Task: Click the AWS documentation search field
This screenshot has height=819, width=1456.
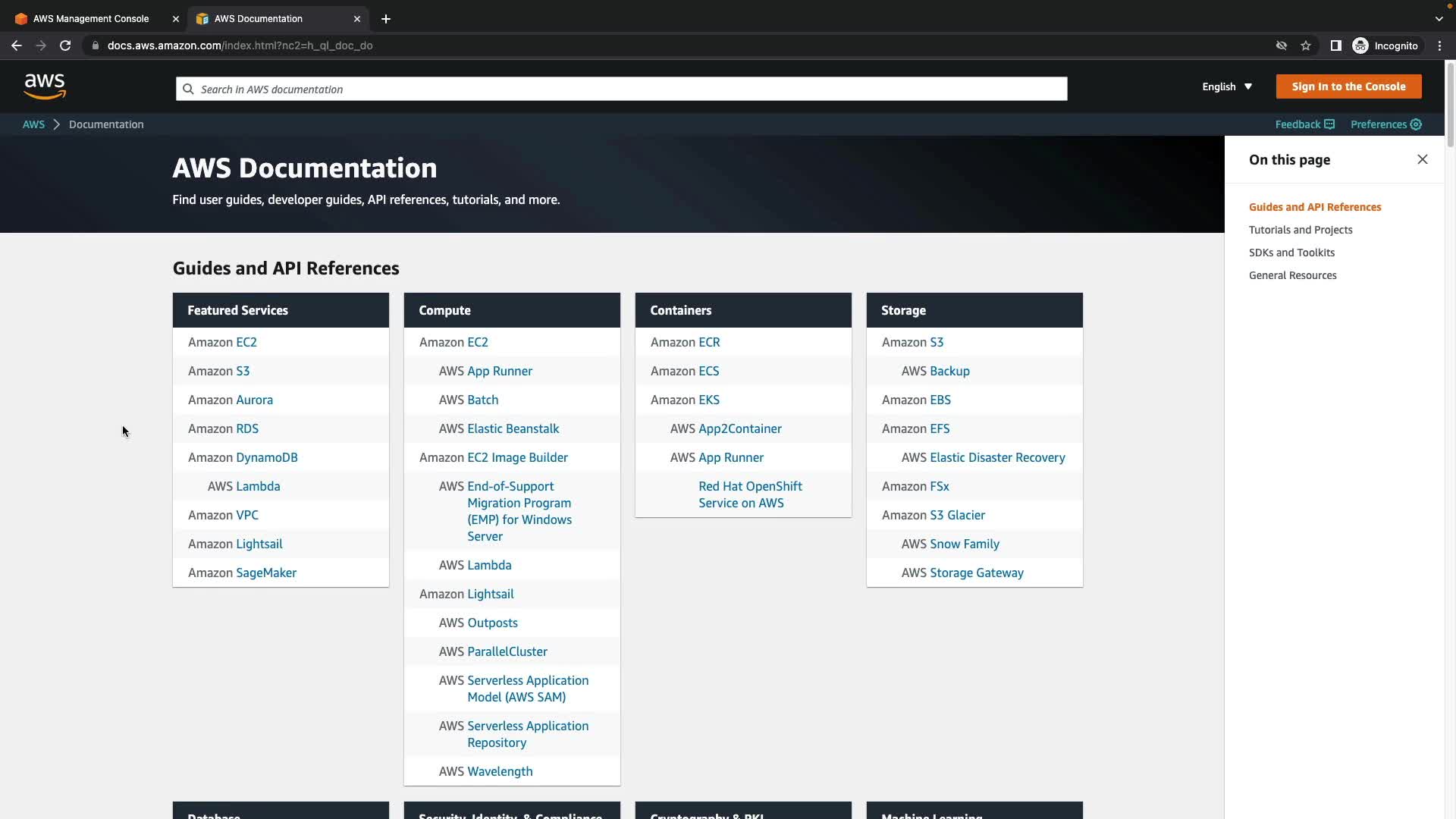Action: pos(622,89)
